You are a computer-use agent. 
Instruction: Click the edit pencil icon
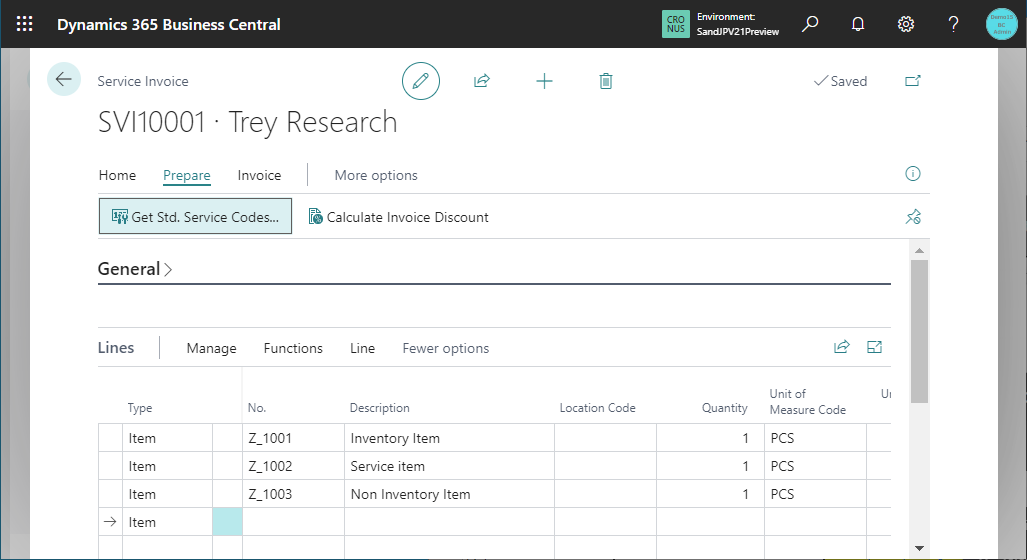pos(420,81)
